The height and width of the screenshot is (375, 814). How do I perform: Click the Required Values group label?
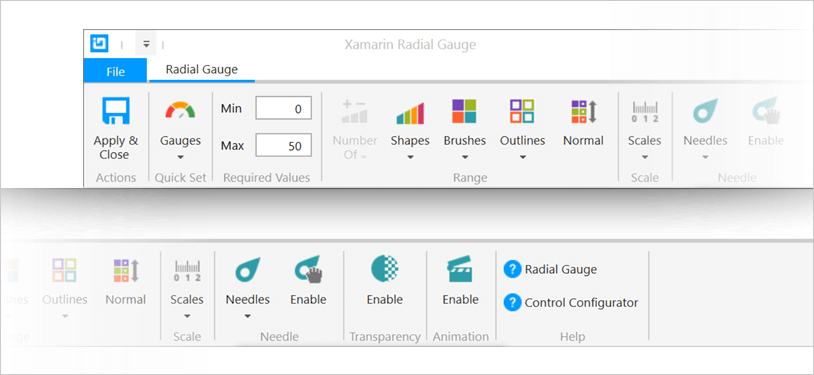click(x=267, y=178)
